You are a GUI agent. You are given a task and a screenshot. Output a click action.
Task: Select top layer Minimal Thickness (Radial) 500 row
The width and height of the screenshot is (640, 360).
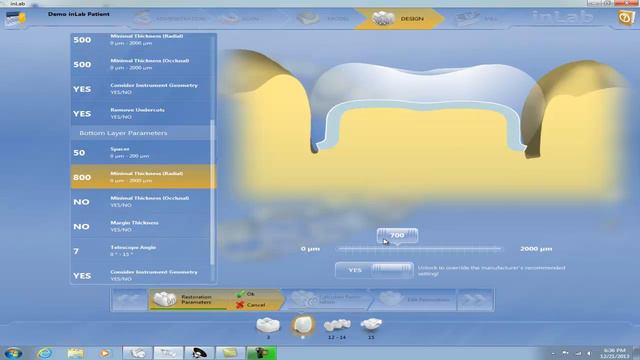click(x=142, y=40)
